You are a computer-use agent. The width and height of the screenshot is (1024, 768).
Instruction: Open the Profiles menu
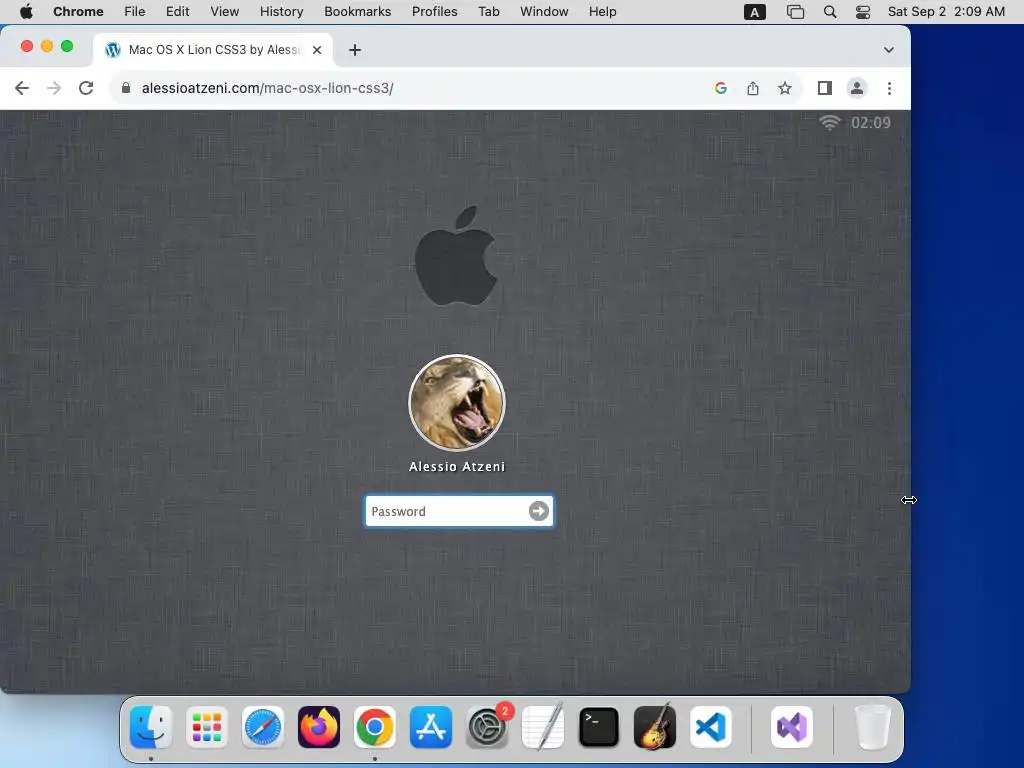[x=434, y=12]
